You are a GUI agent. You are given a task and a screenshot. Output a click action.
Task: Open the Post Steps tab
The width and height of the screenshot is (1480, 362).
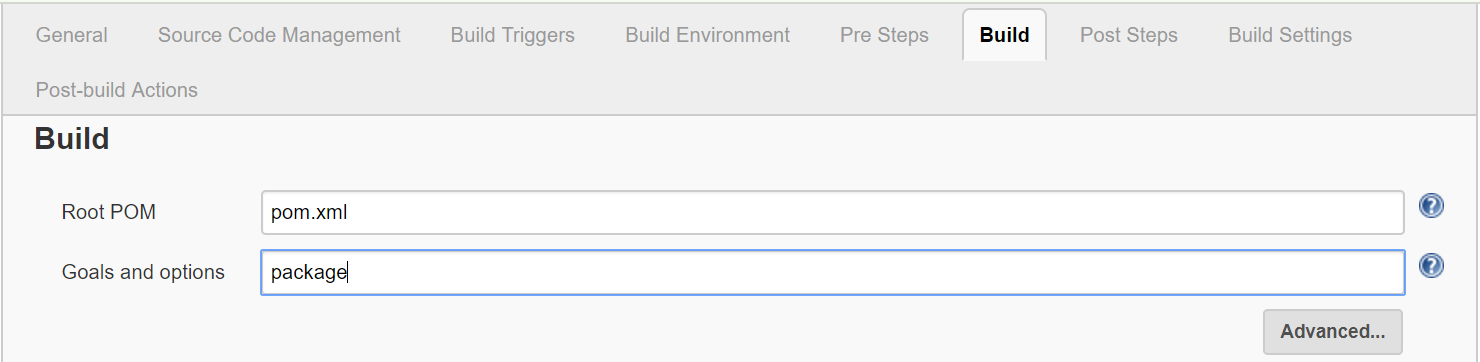coord(1129,35)
